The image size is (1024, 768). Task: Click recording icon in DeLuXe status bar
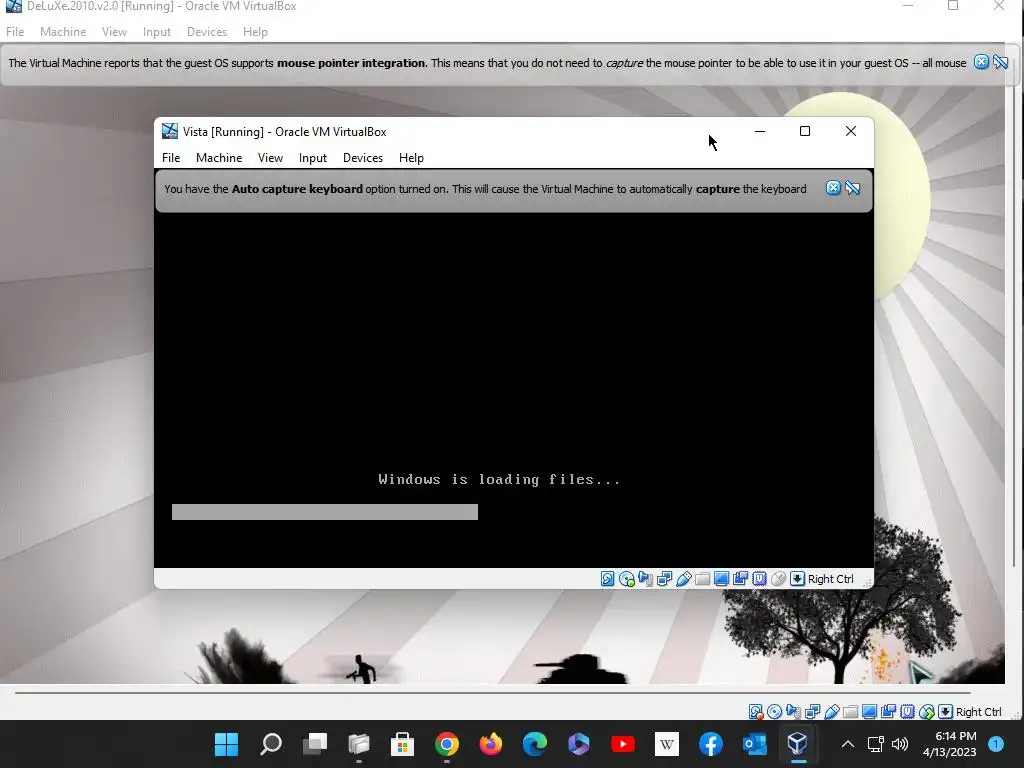(888, 712)
